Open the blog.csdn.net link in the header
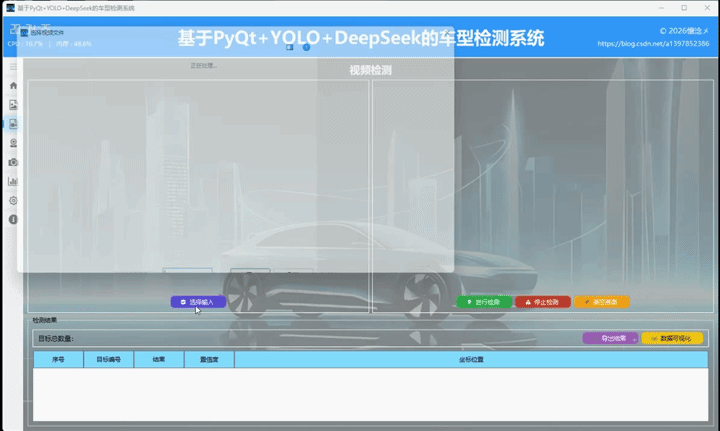 tap(653, 44)
